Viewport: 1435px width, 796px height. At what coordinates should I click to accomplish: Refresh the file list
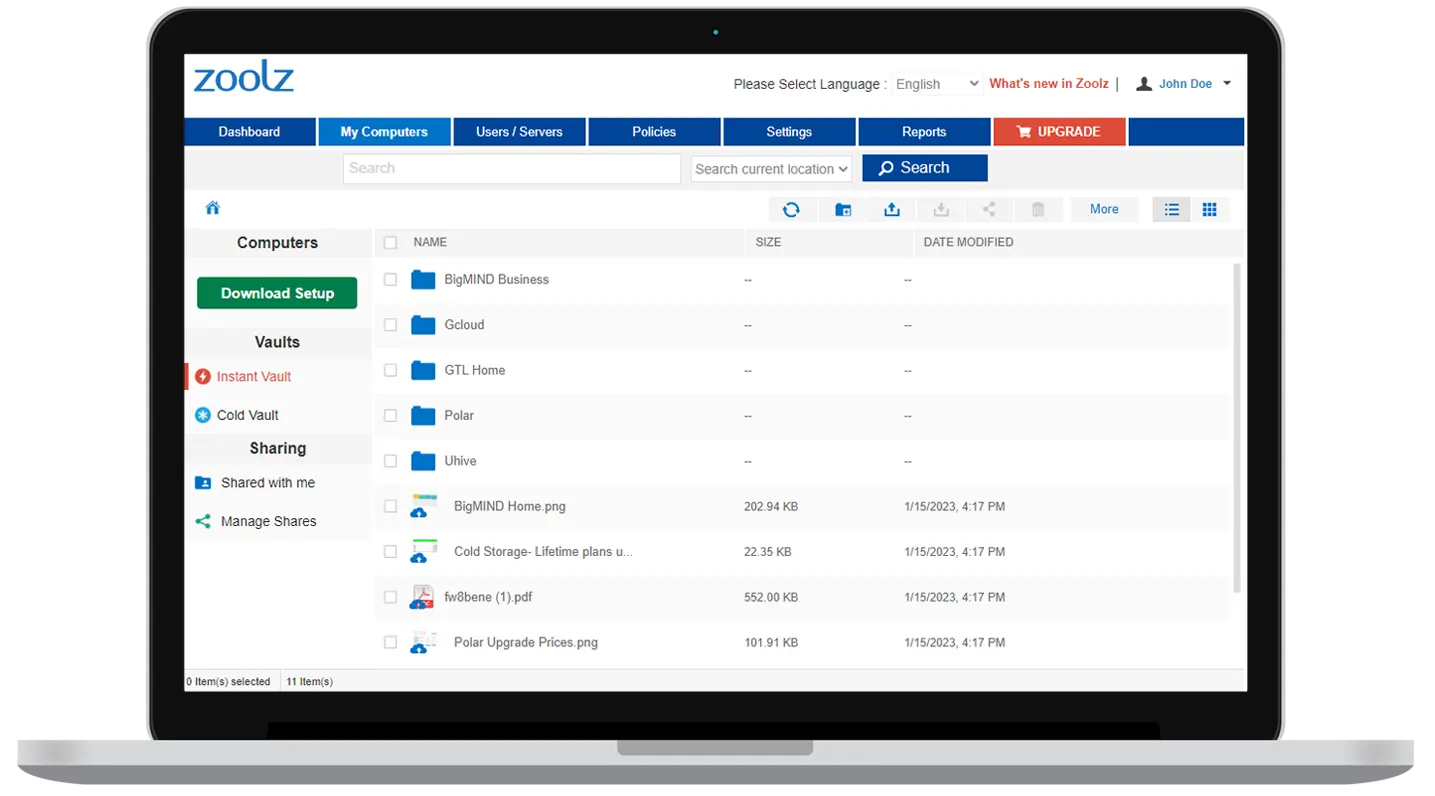[x=791, y=209]
